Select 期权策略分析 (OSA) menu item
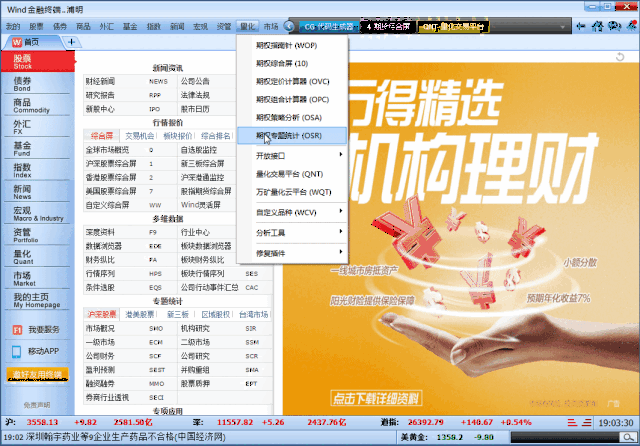The image size is (640, 446). pyautogui.click(x=292, y=118)
